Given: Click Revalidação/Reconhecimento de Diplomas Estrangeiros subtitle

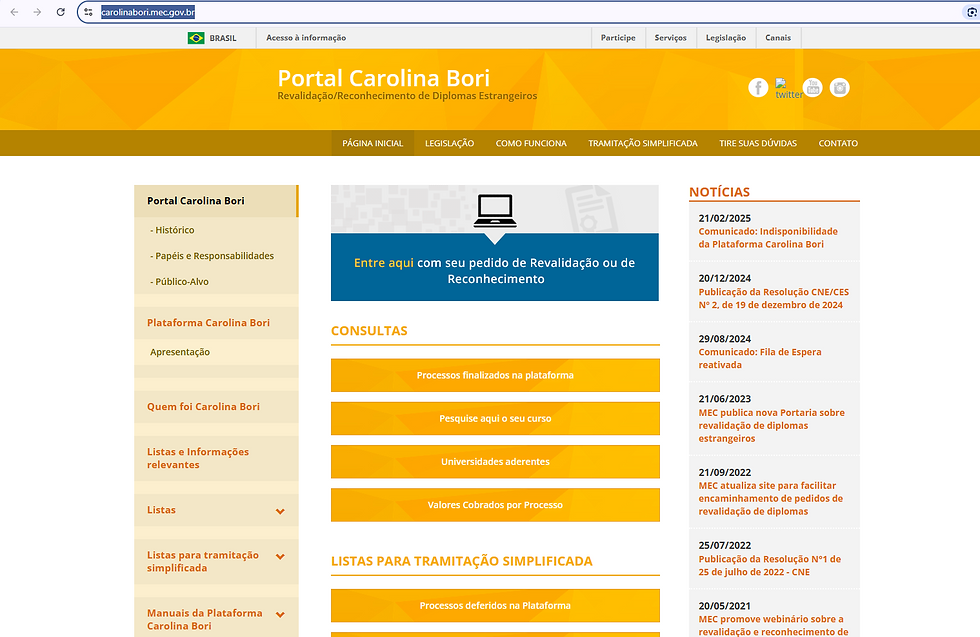Looking at the screenshot, I should click(407, 96).
